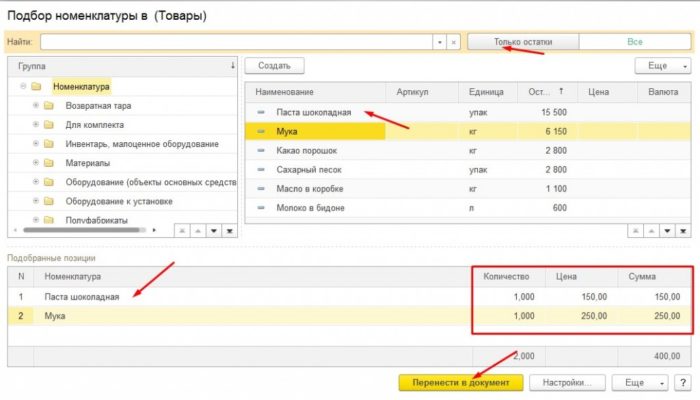Screen dimensions: 700x400
Task: Click the Создать button
Action: pos(274,66)
